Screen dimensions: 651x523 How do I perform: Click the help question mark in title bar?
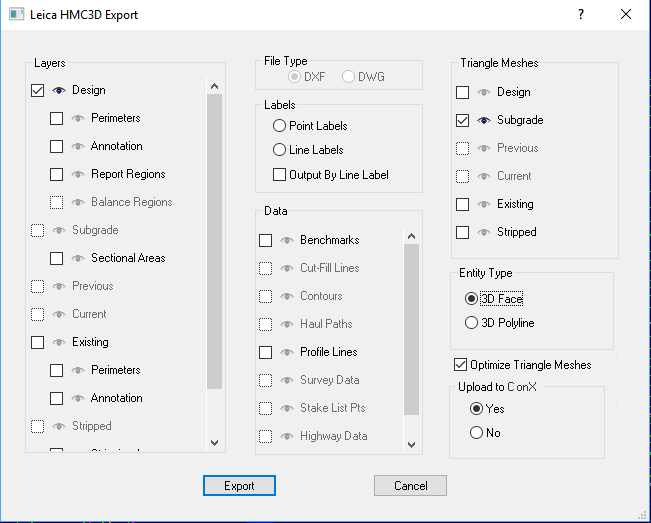[581, 14]
